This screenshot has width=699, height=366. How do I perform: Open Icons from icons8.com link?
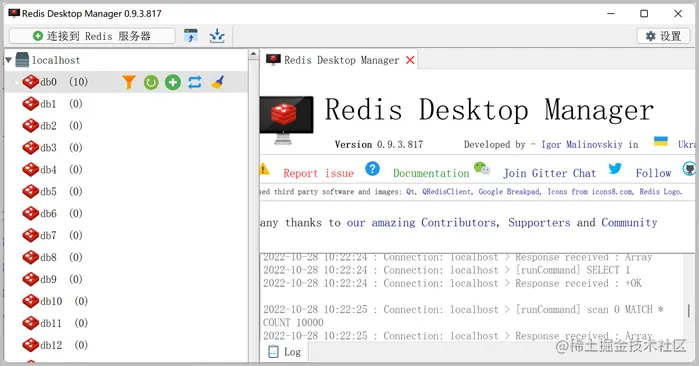[x=590, y=192]
